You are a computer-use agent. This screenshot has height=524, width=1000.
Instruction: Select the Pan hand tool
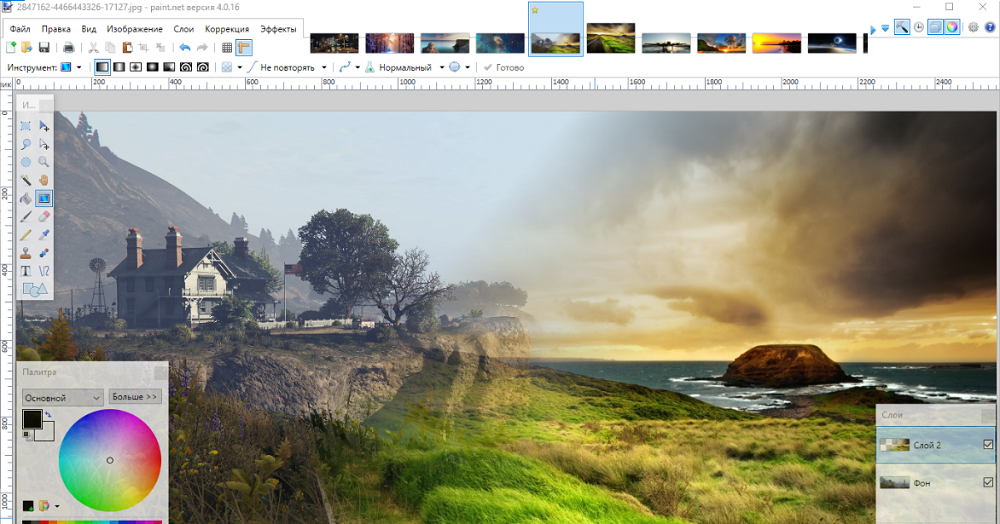(43, 180)
